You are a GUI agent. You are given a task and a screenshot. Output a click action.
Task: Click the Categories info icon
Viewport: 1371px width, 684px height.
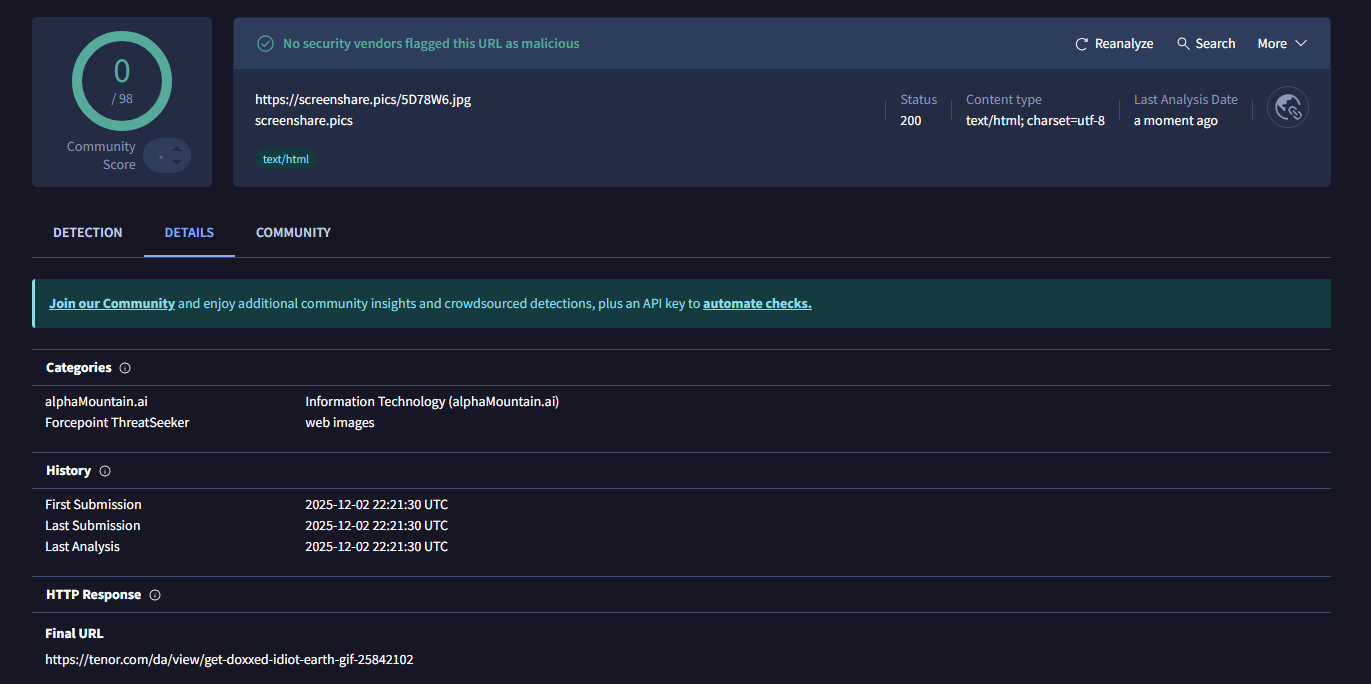(x=125, y=368)
